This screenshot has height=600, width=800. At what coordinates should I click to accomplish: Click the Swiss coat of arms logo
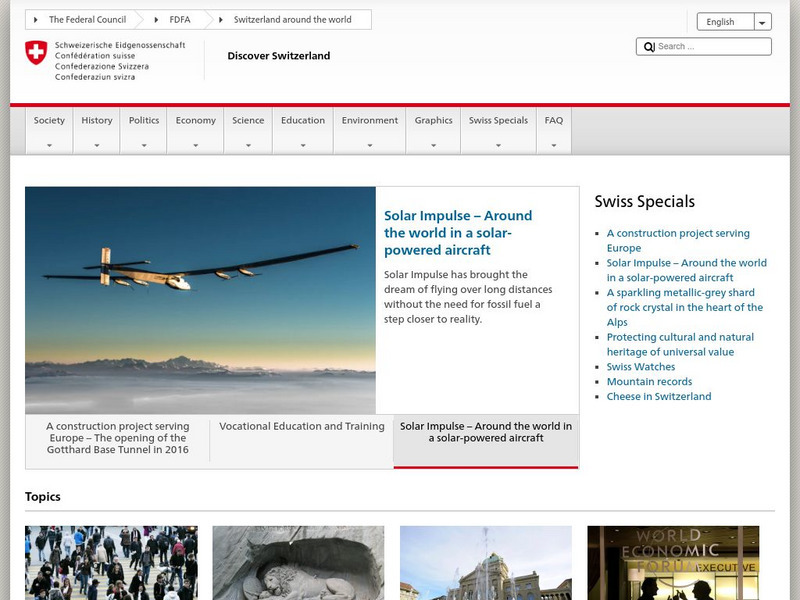tap(36, 53)
